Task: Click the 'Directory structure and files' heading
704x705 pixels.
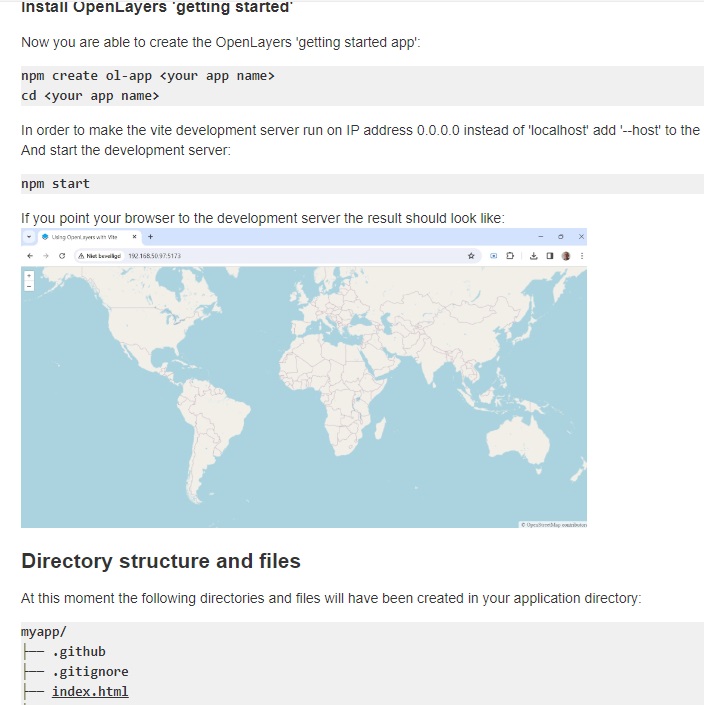Action: (161, 561)
